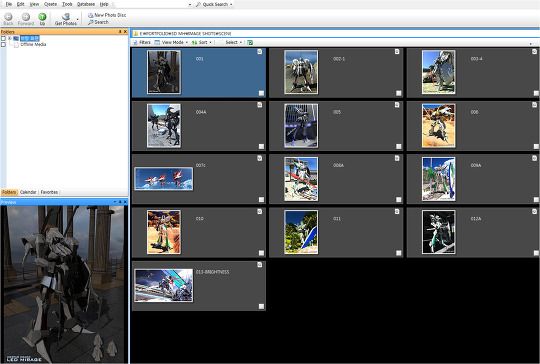Image resolution: width=540 pixels, height=364 pixels.
Task: Click the green refresh icon after Select
Action: 250,42
